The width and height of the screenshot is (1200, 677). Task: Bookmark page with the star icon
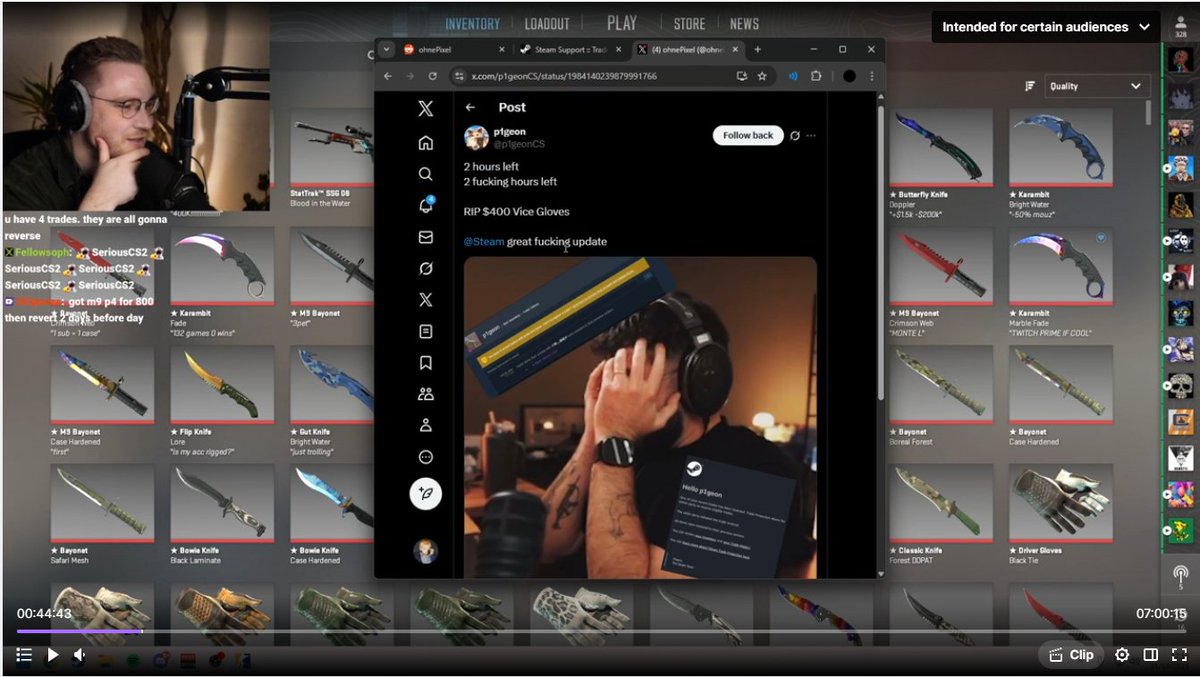point(762,76)
